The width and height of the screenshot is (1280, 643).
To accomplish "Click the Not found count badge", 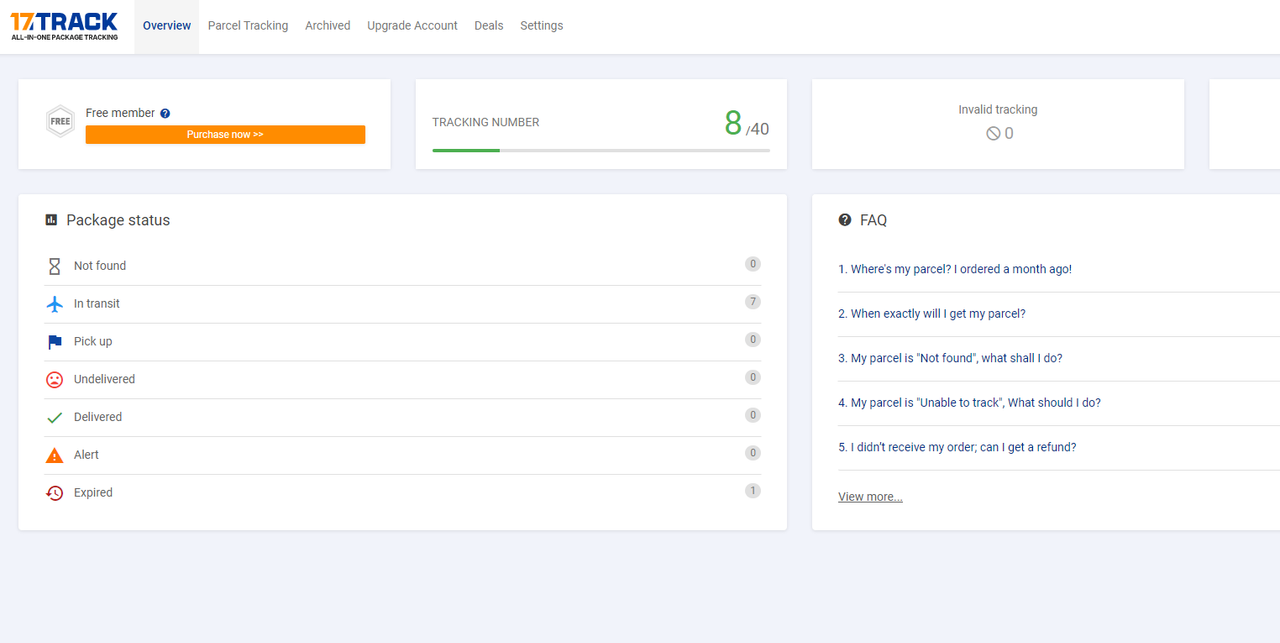I will pos(753,264).
